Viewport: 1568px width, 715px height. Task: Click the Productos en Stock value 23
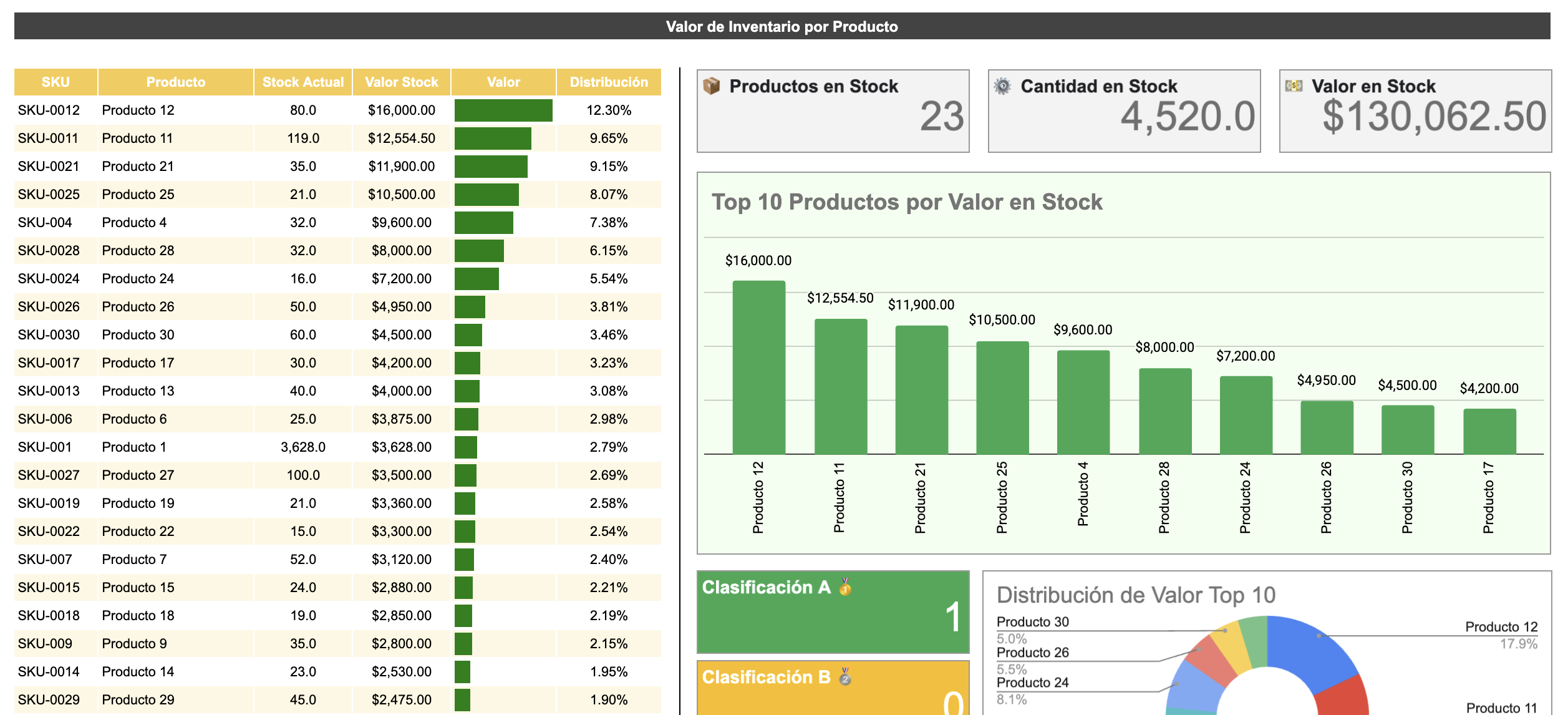942,117
